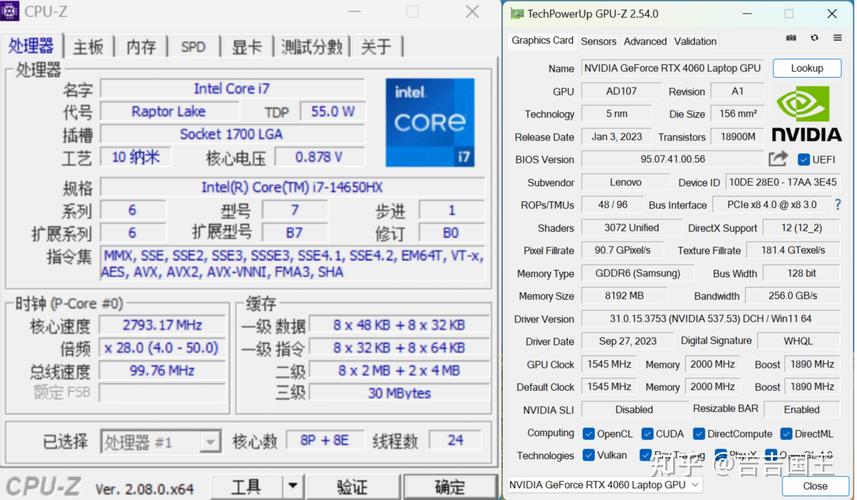The width and height of the screenshot is (857, 500).
Task: Open the GPU-Z hamburger menu
Action: [837, 38]
